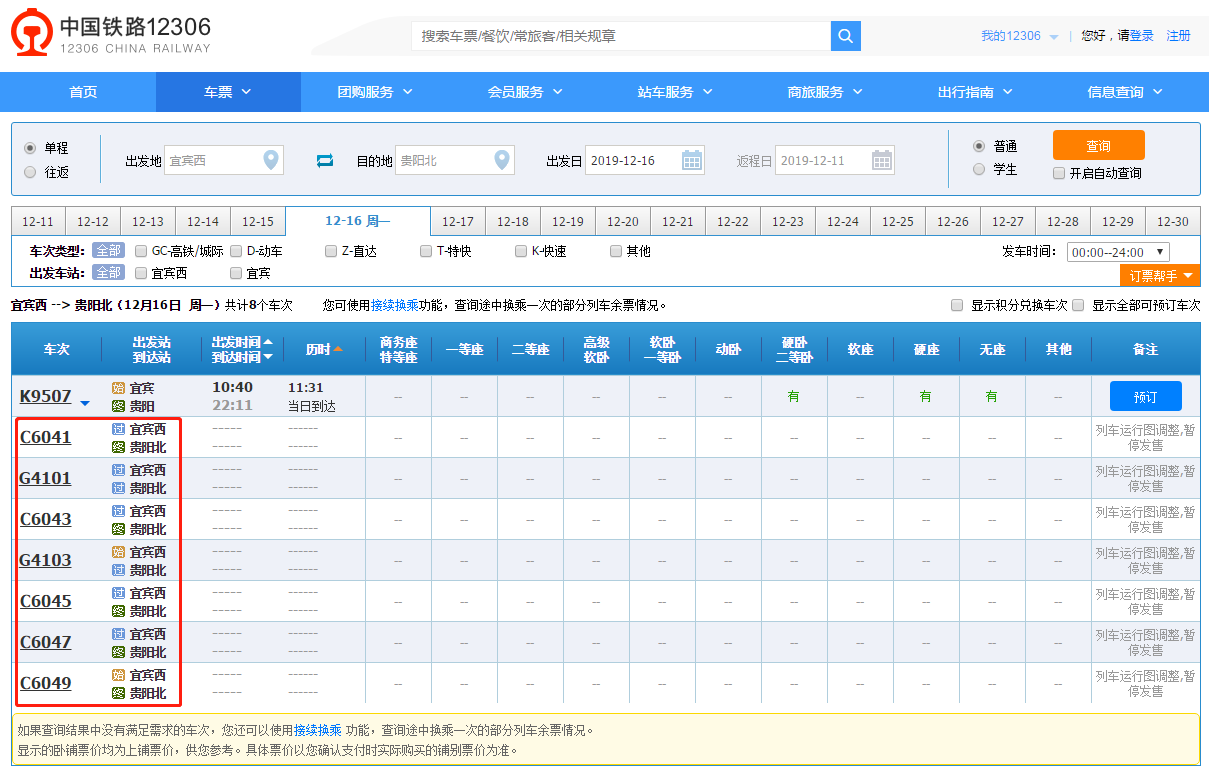Expand the 商旅服务 navigation menu

pyautogui.click(x=825, y=92)
